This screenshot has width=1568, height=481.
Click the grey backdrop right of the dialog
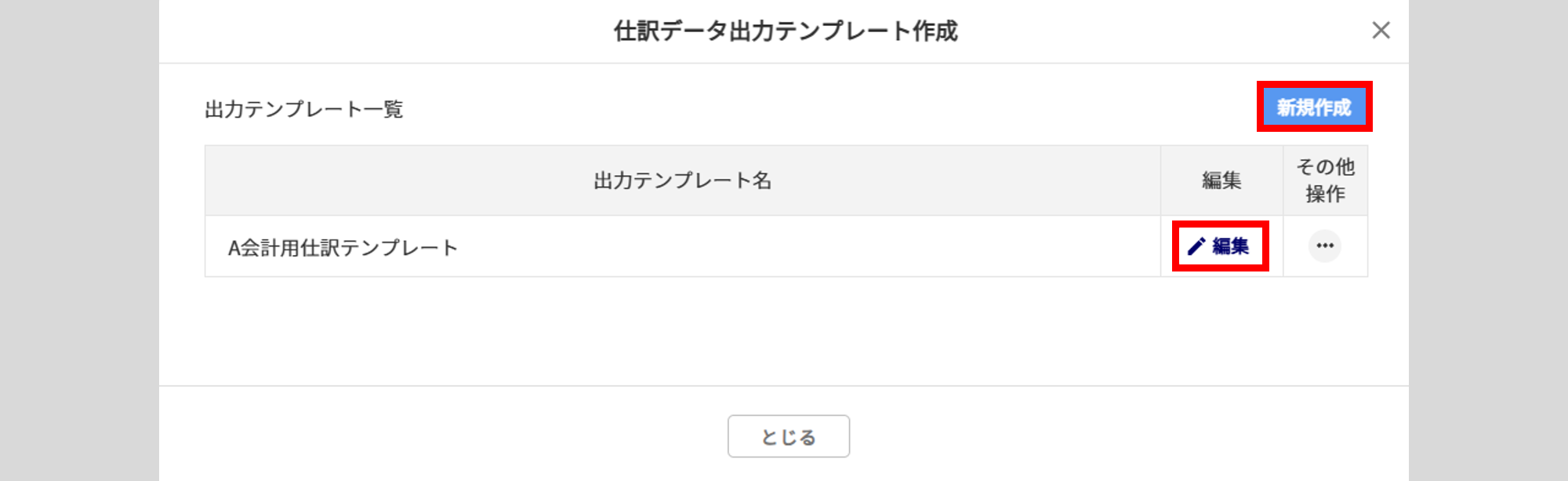click(x=1488, y=235)
